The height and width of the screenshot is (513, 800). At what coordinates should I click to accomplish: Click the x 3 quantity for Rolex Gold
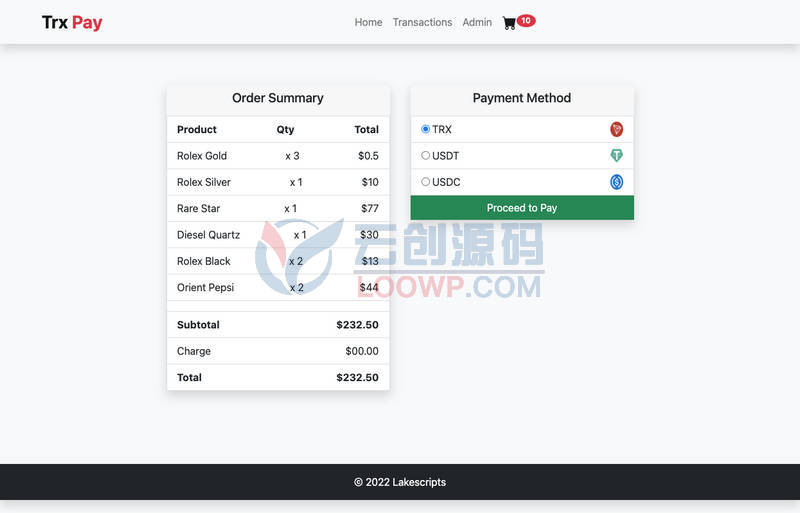[292, 156]
